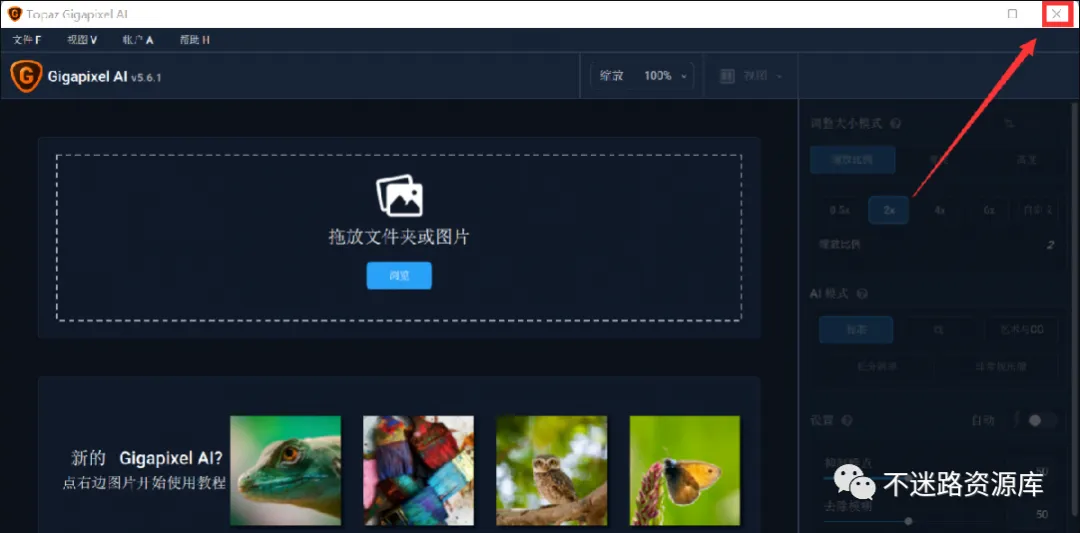This screenshot has width=1080, height=533.
Task: Open the colorful paint brushes tutorial image
Action: pos(418,470)
